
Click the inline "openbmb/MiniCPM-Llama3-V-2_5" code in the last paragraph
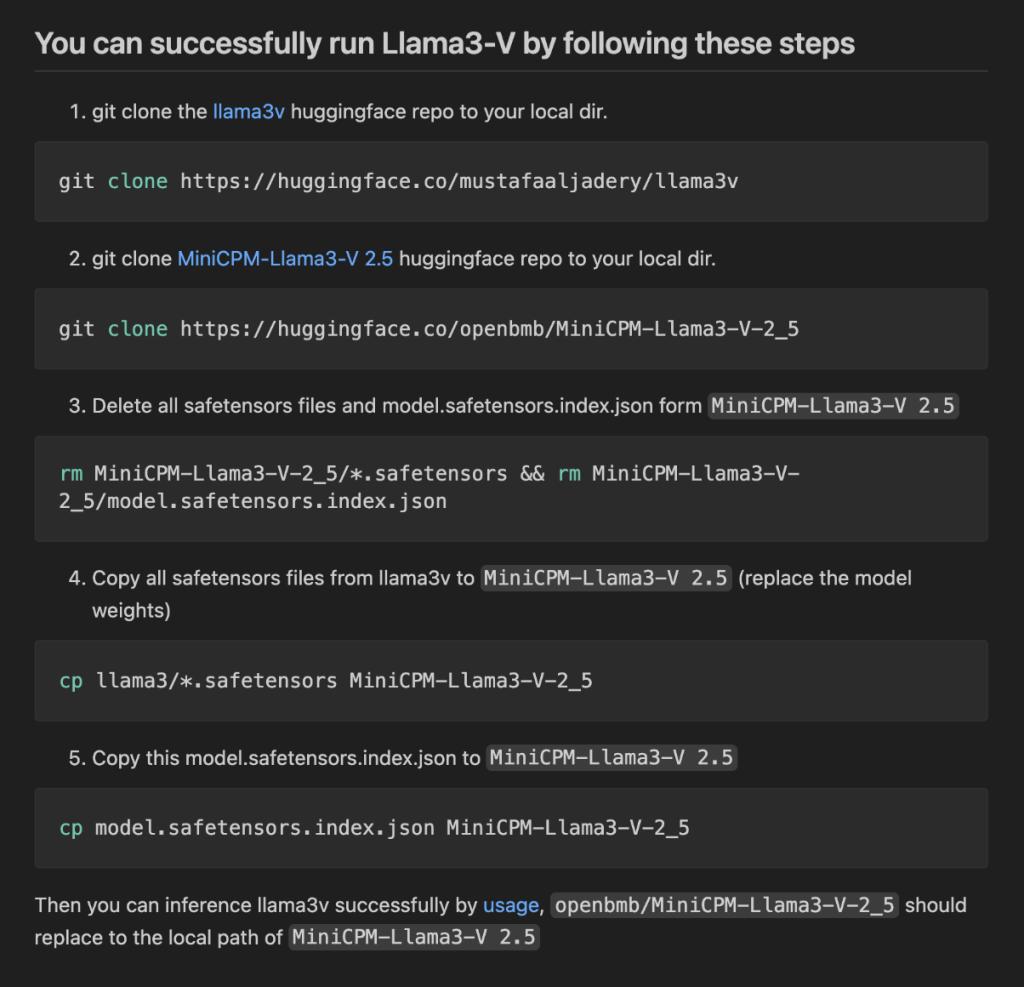(725, 905)
